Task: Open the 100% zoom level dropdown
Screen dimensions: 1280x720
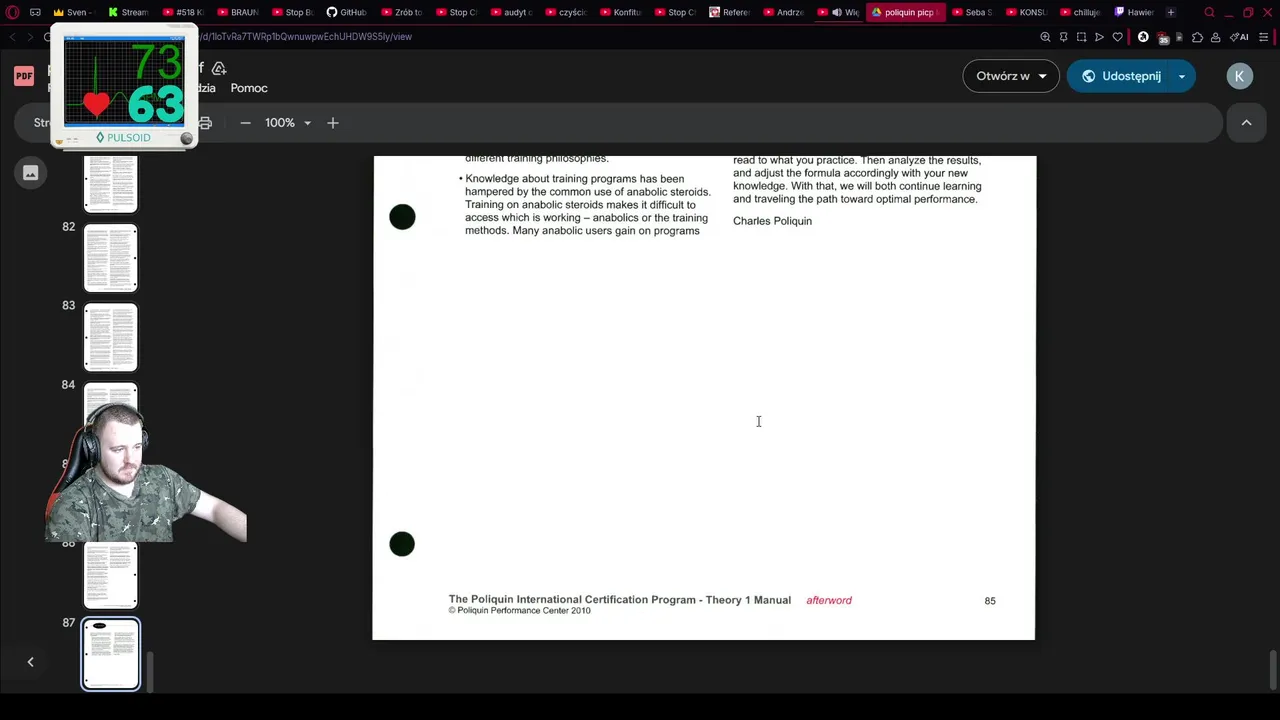Action: pos(288,123)
